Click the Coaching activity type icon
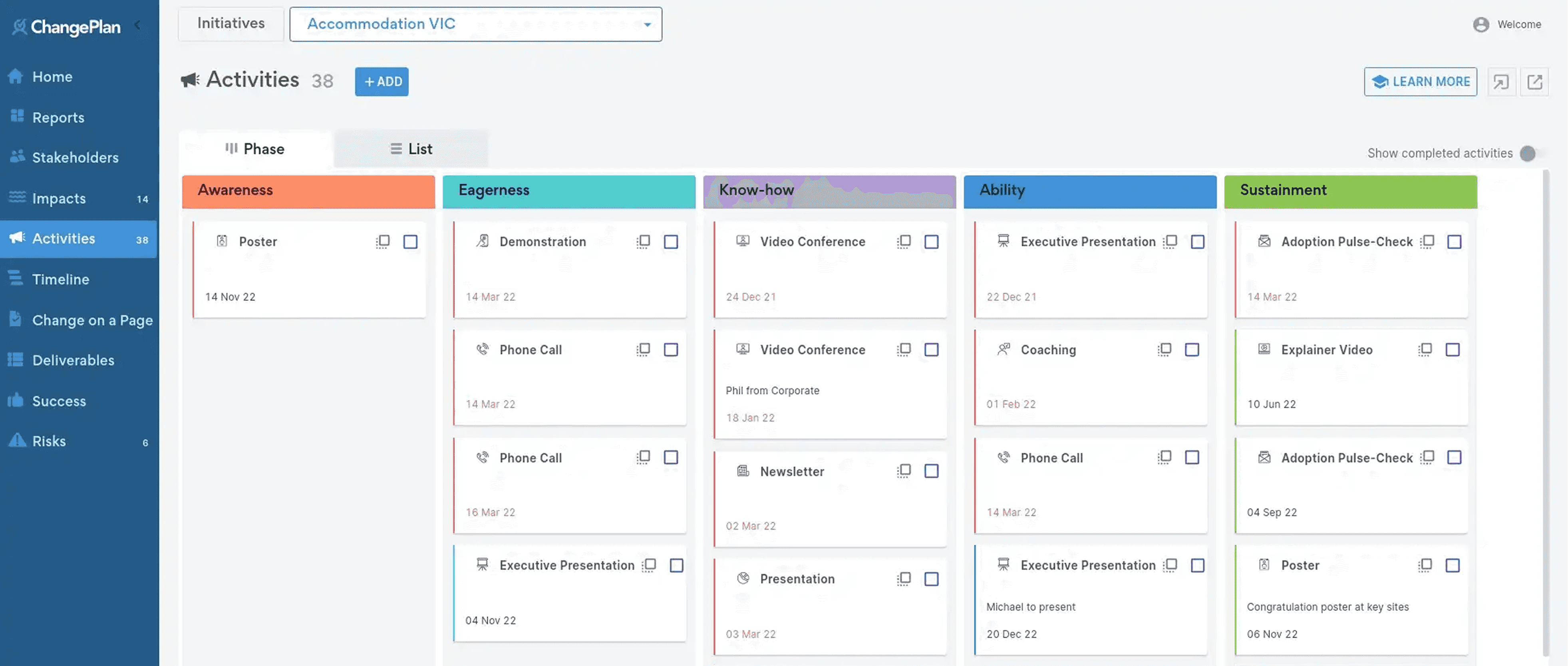This screenshot has height=666, width=1568. pos(1003,350)
